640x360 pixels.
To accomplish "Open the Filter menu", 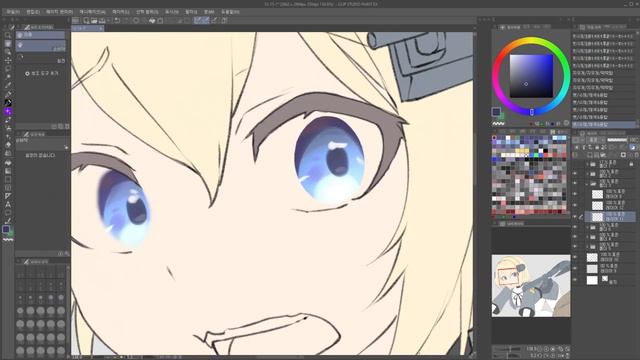I will (x=191, y=12).
